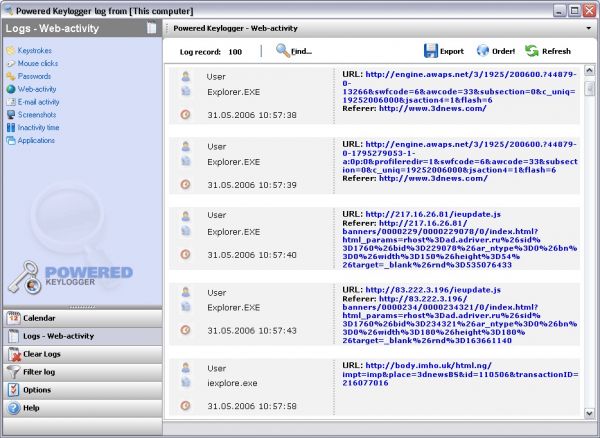Open the Inactivity time link

pos(38,128)
